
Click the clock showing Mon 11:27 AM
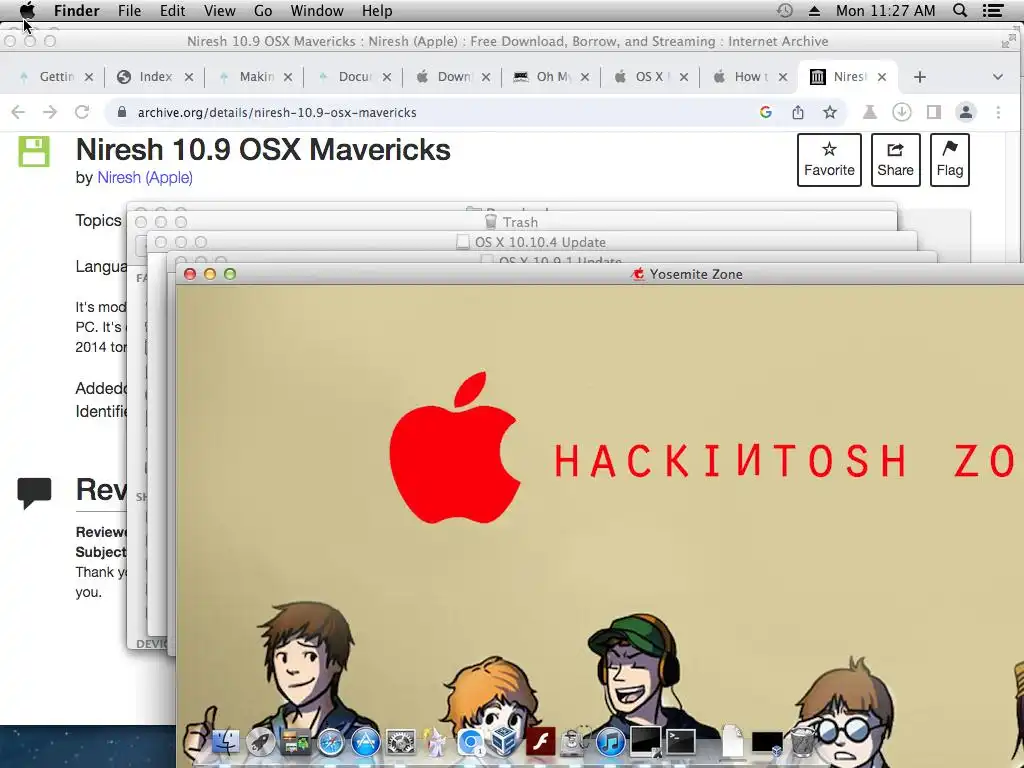point(885,10)
